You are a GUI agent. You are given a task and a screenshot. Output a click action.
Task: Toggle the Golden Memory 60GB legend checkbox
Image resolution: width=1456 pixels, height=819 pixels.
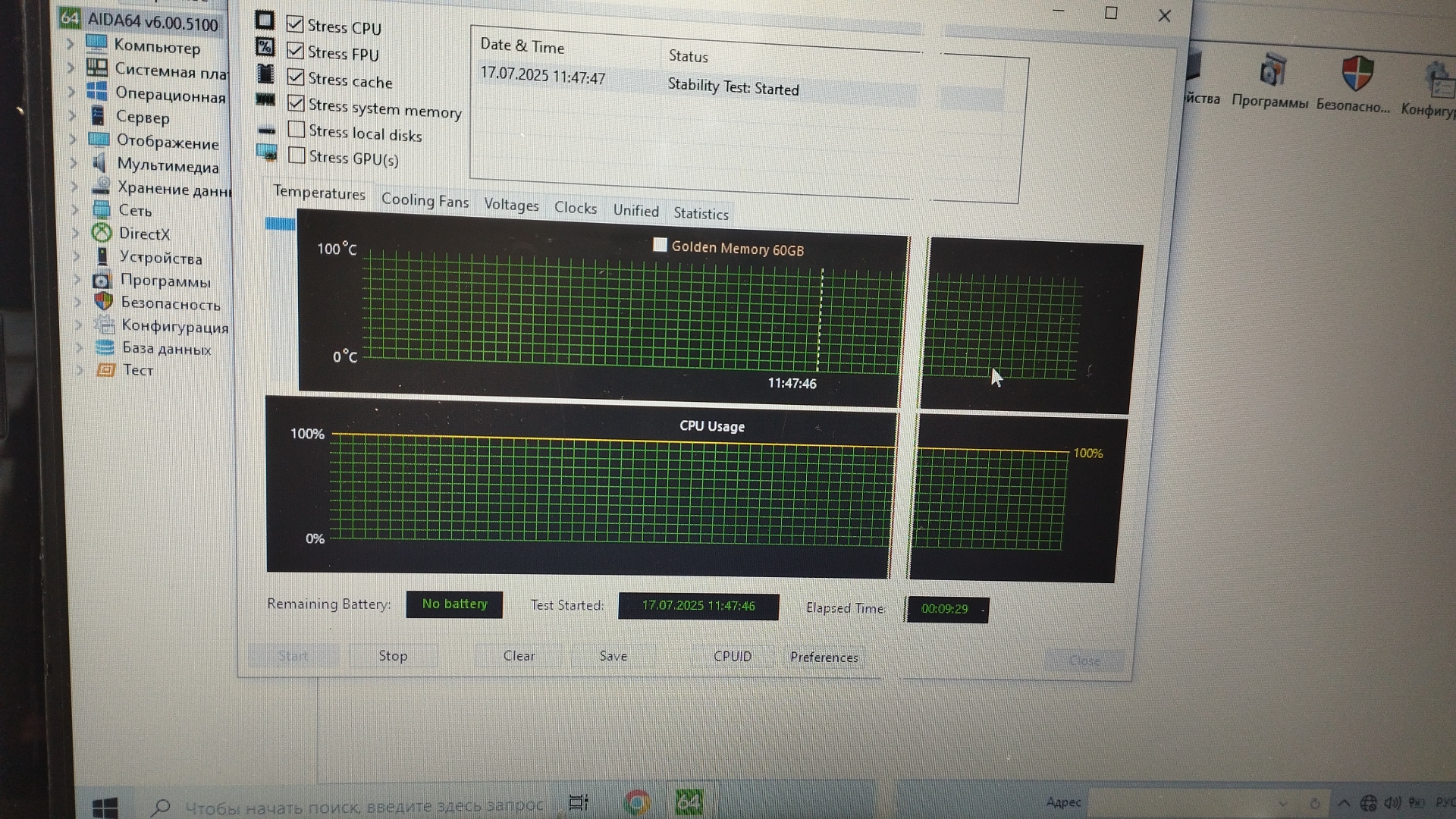(x=660, y=245)
